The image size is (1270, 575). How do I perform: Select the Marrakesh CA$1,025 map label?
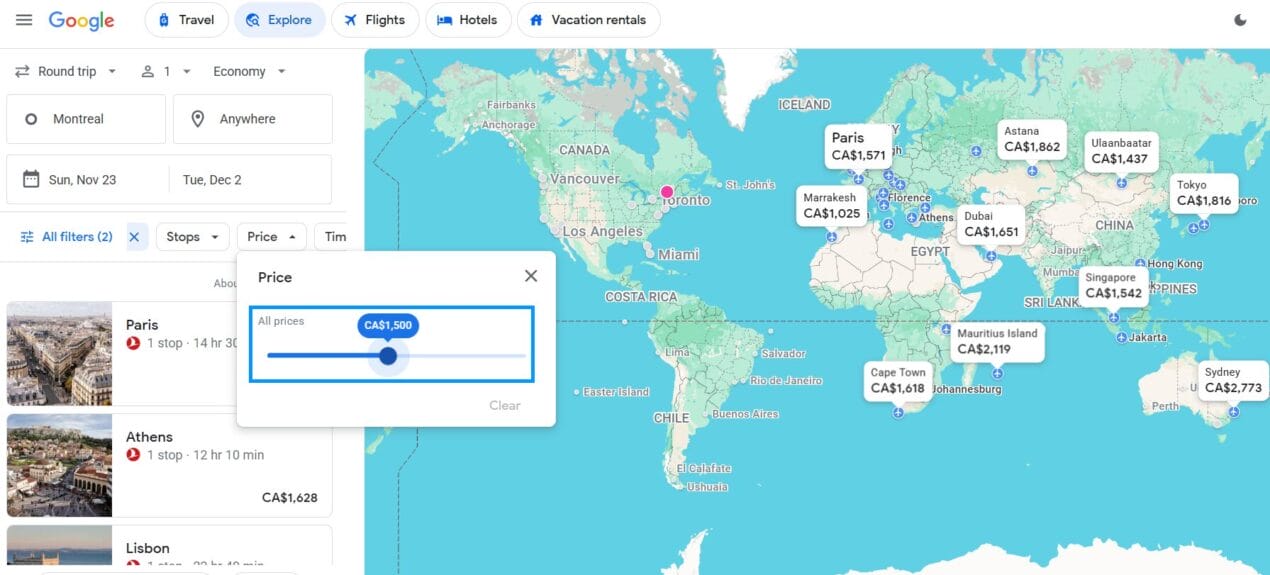click(831, 206)
